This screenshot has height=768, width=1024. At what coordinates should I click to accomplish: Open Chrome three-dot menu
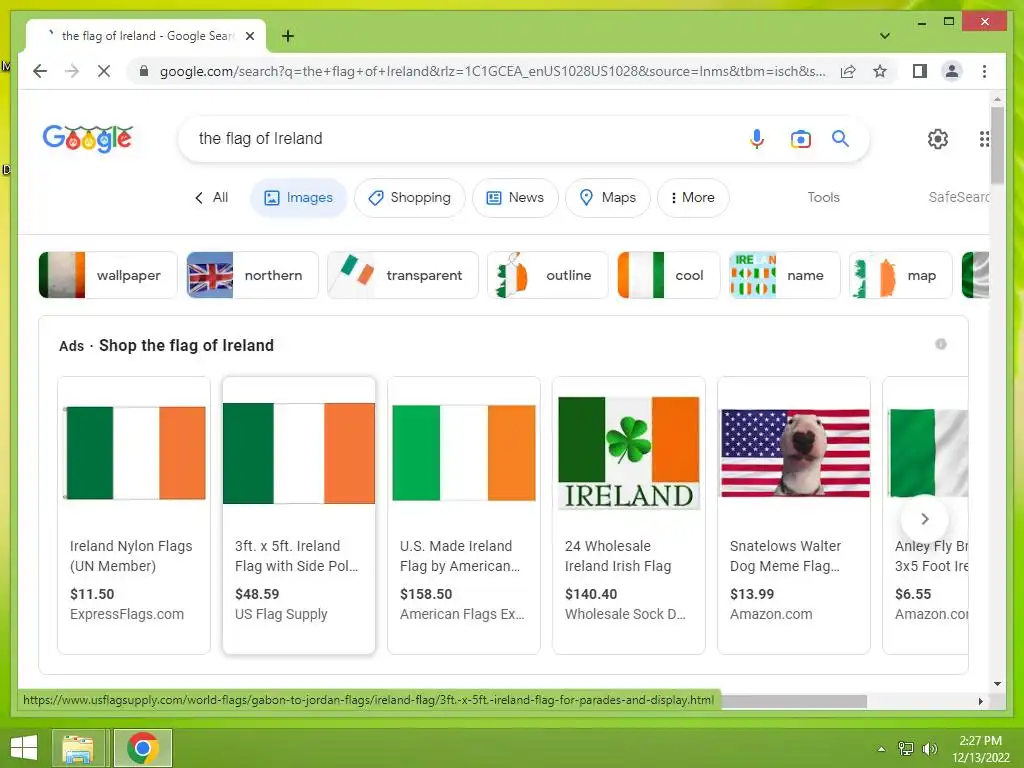coord(984,71)
